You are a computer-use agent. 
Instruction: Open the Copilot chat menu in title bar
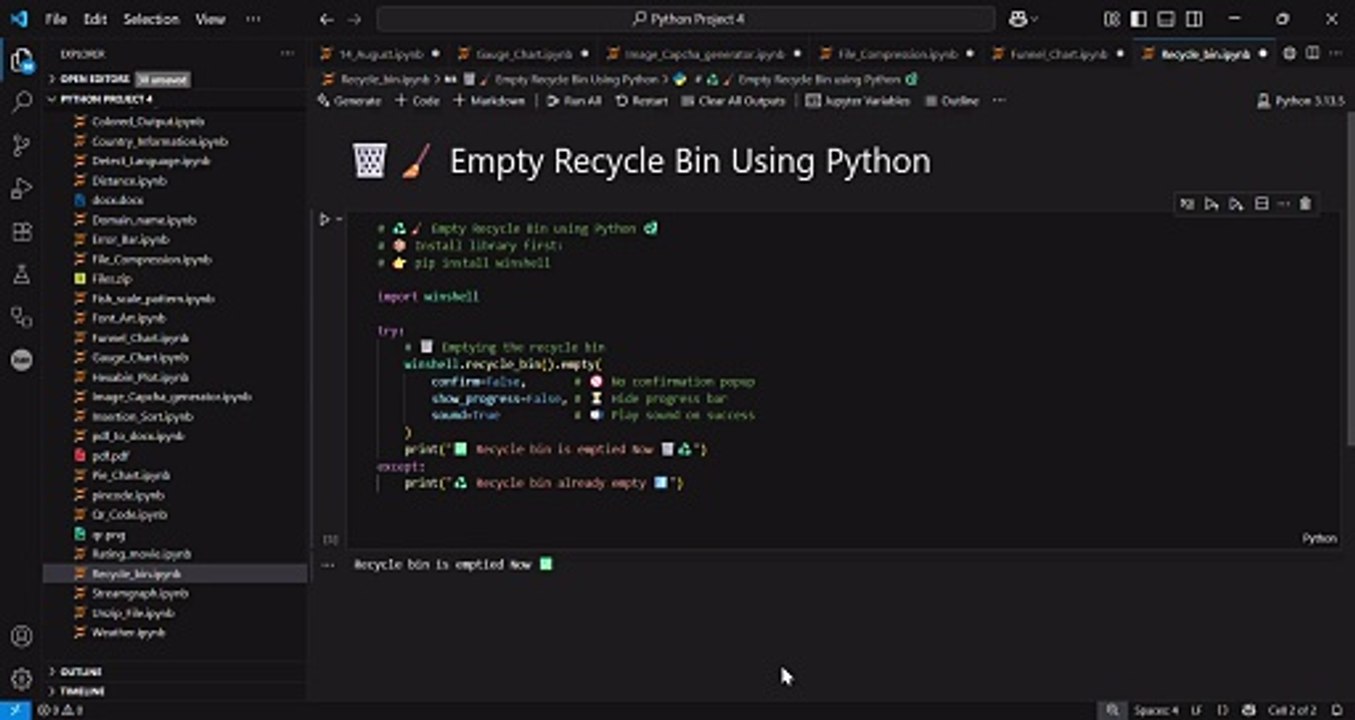1024,19
